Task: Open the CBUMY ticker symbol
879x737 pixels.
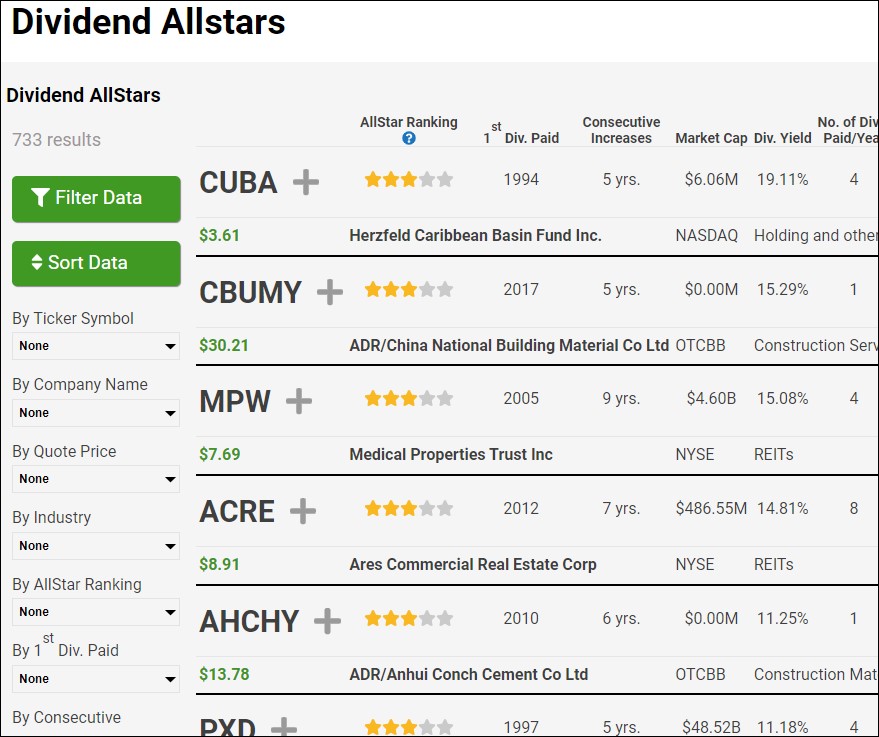Action: pyautogui.click(x=251, y=292)
